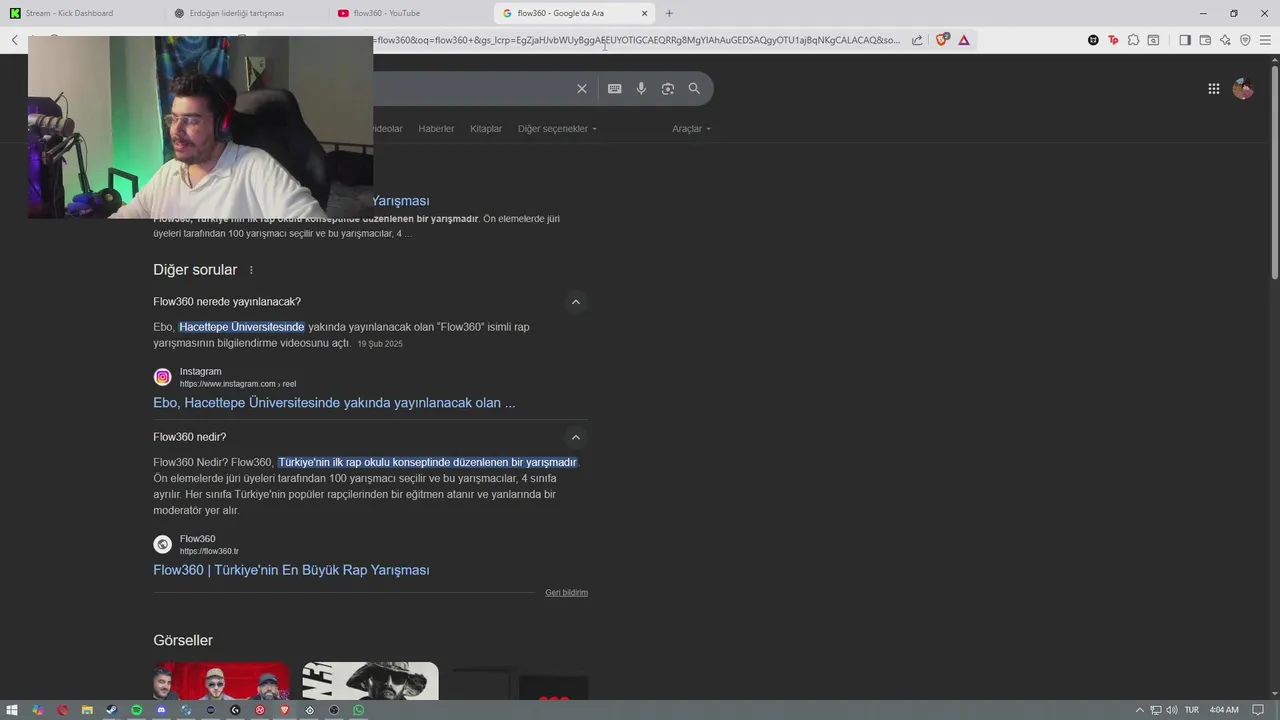Click the browser address bar URL
Image resolution: width=1280 pixels, height=720 pixels.
coord(636,41)
